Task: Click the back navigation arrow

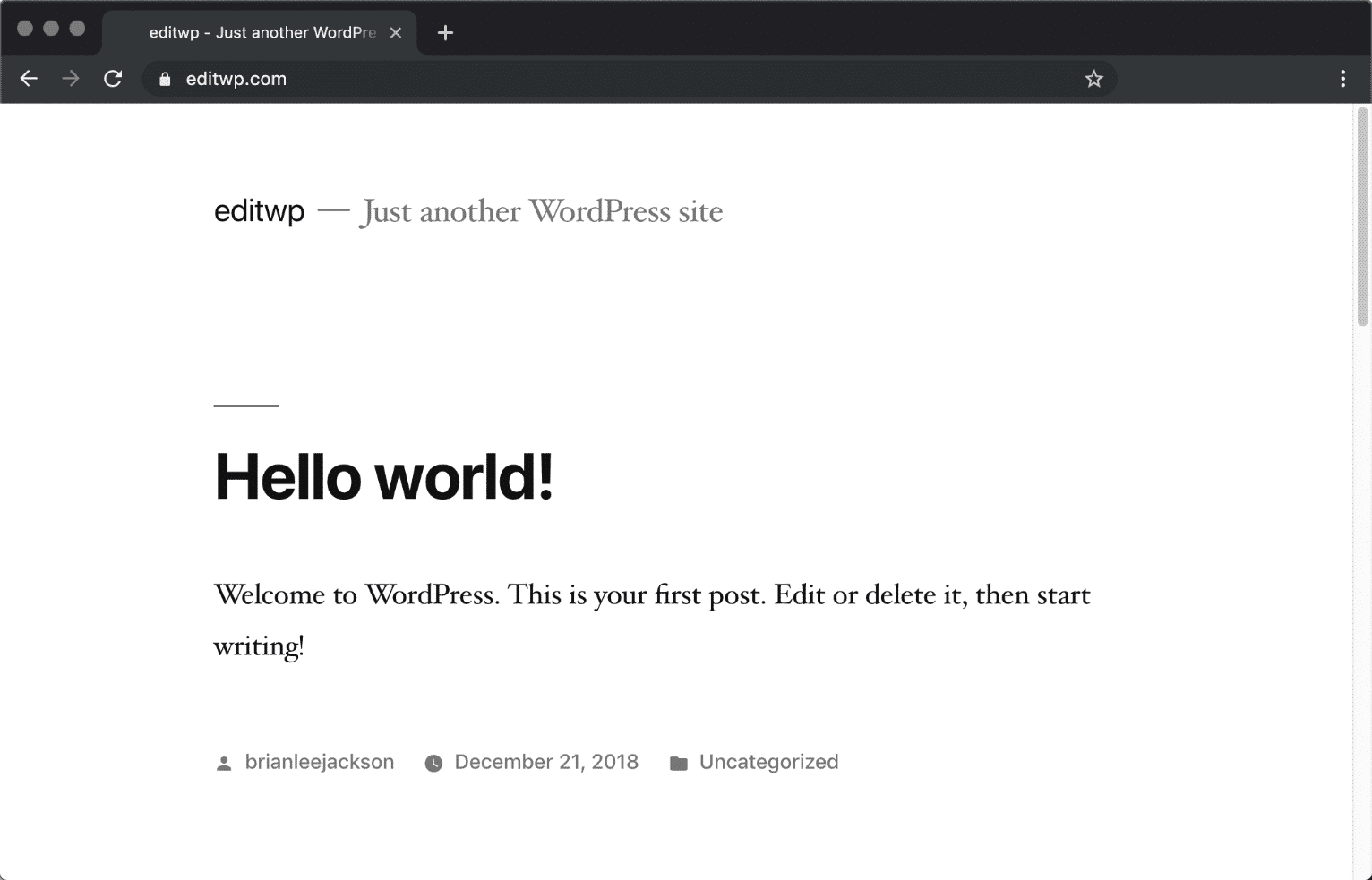Action: (x=28, y=79)
